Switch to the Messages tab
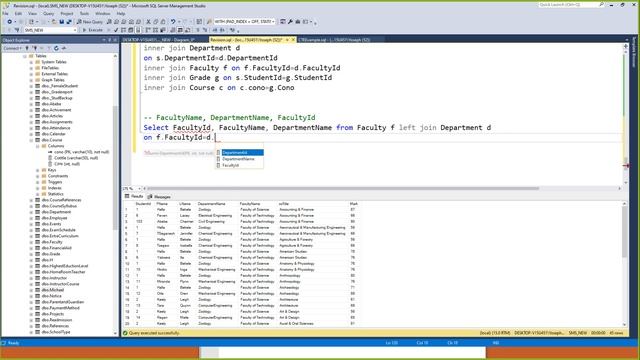This screenshot has width=640, height=360. (x=160, y=197)
